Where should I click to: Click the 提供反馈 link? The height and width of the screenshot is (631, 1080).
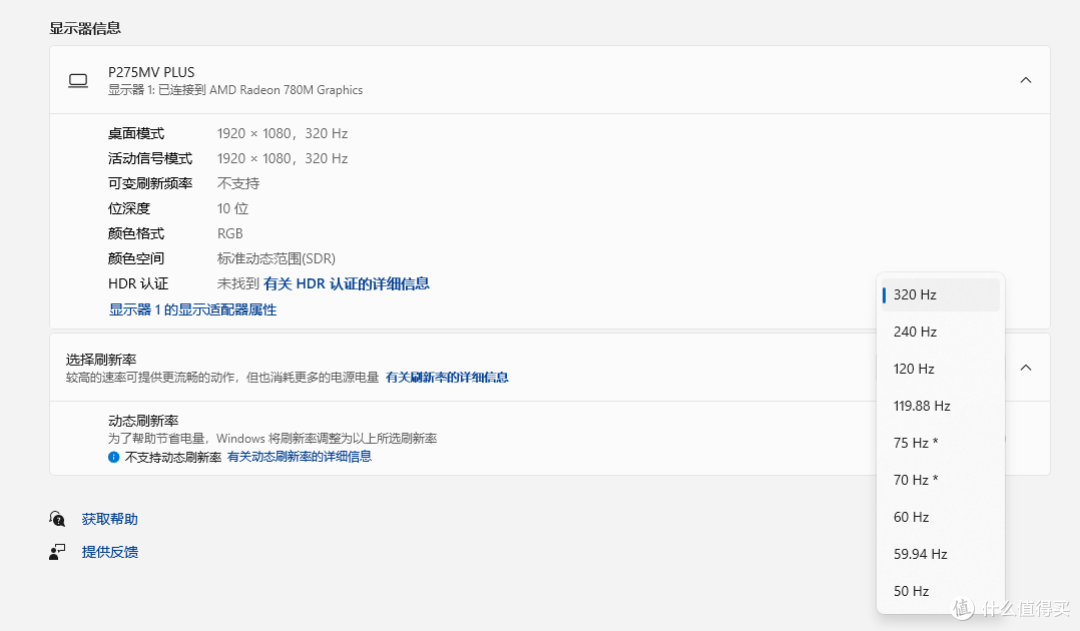pyautogui.click(x=110, y=552)
